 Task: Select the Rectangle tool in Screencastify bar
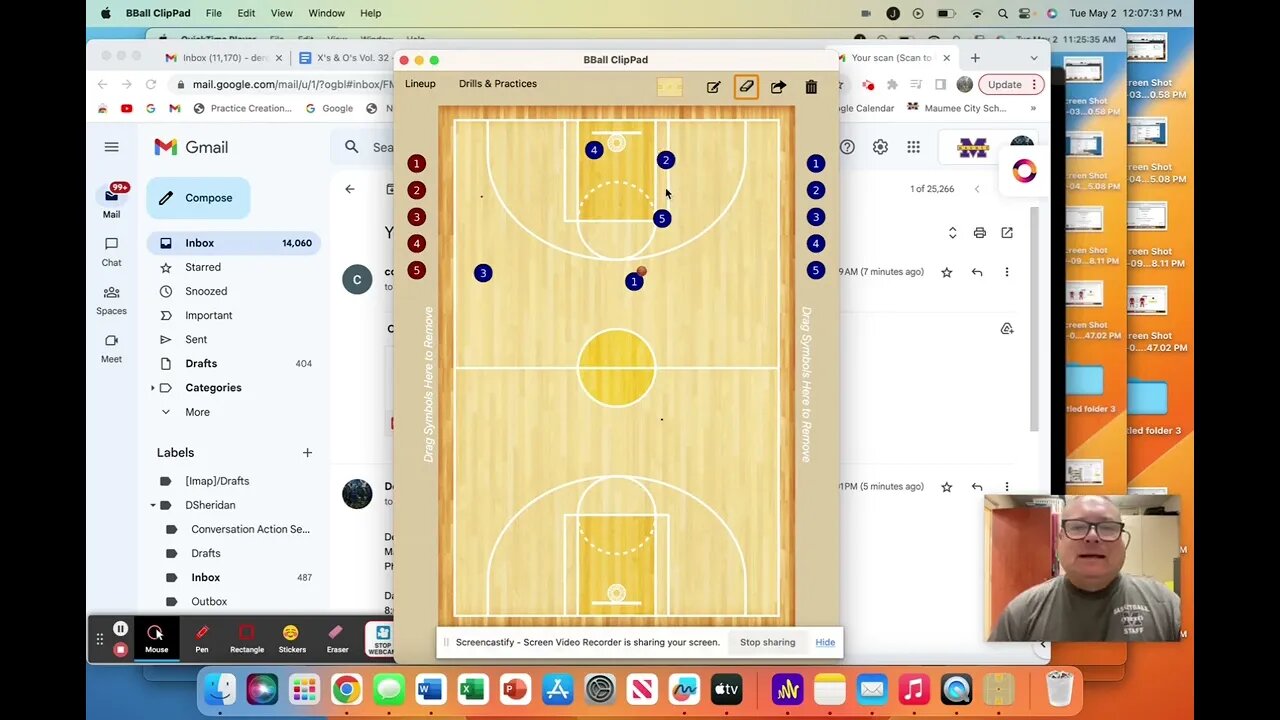247,639
